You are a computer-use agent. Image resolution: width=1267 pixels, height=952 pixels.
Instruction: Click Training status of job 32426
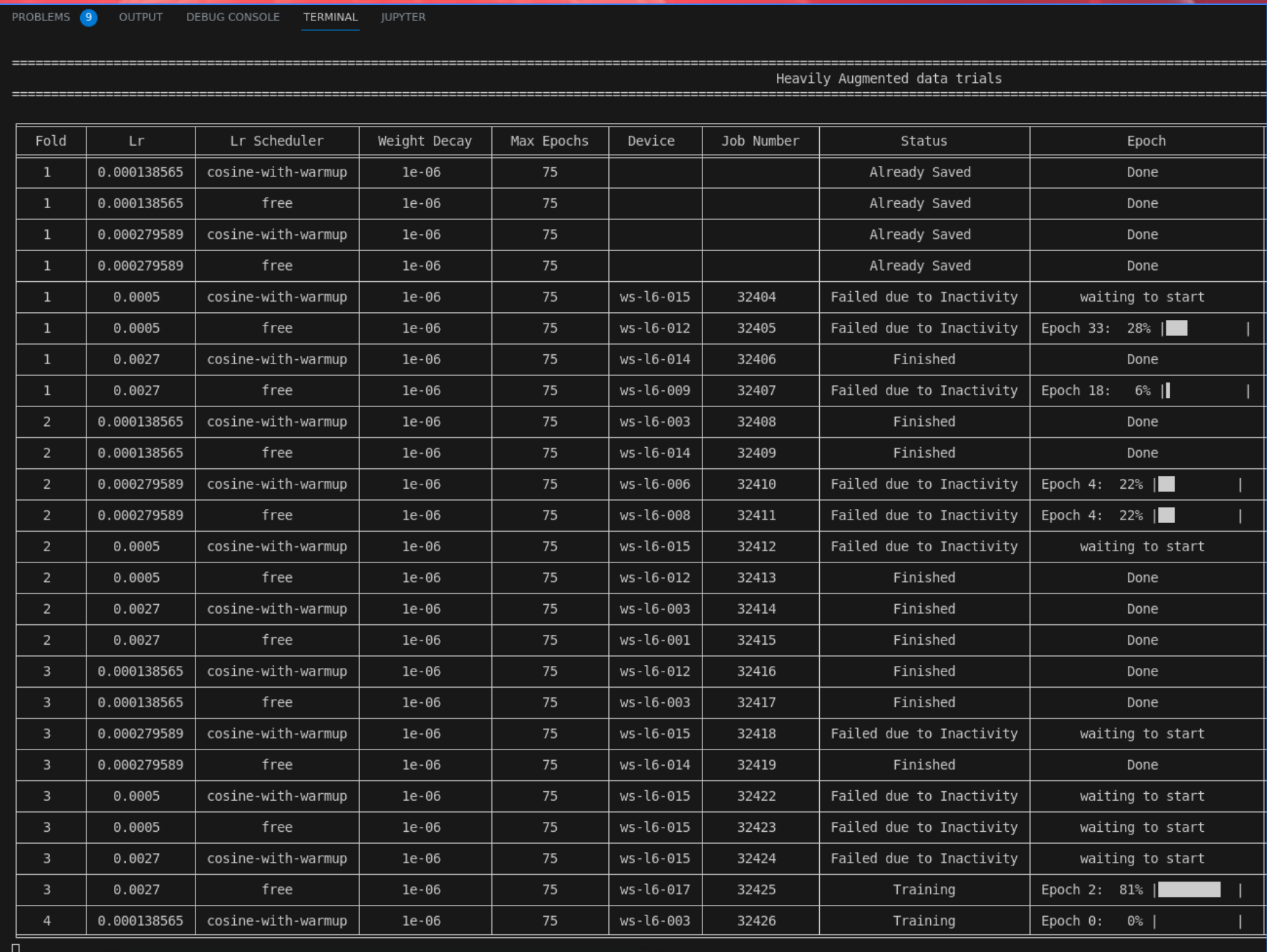[x=924, y=920]
